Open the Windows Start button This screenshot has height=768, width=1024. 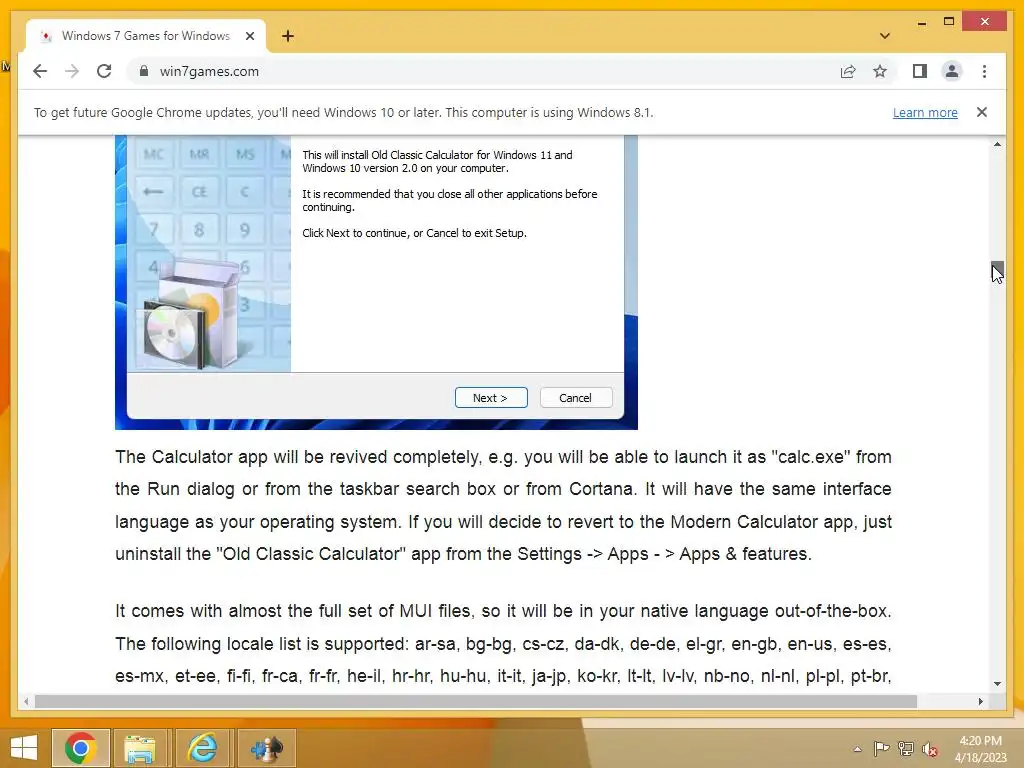(24, 748)
